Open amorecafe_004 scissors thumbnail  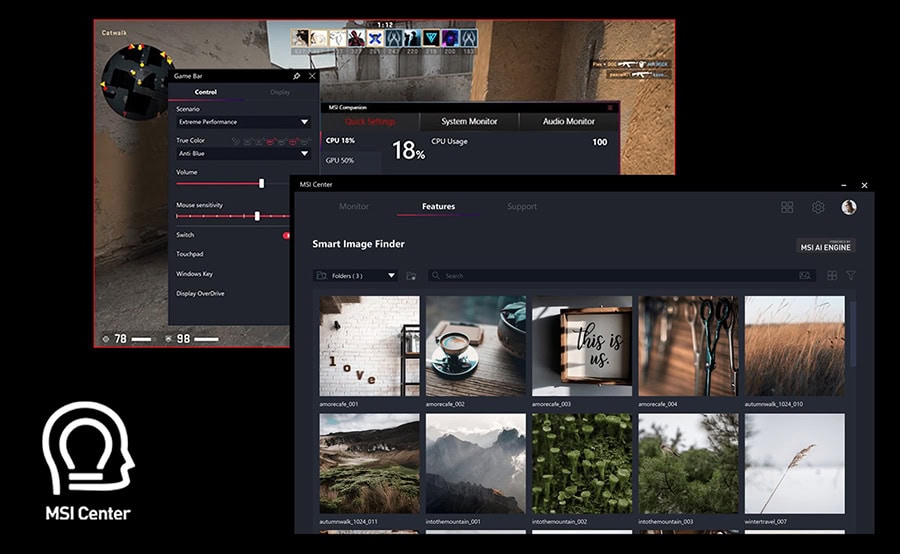(x=688, y=346)
